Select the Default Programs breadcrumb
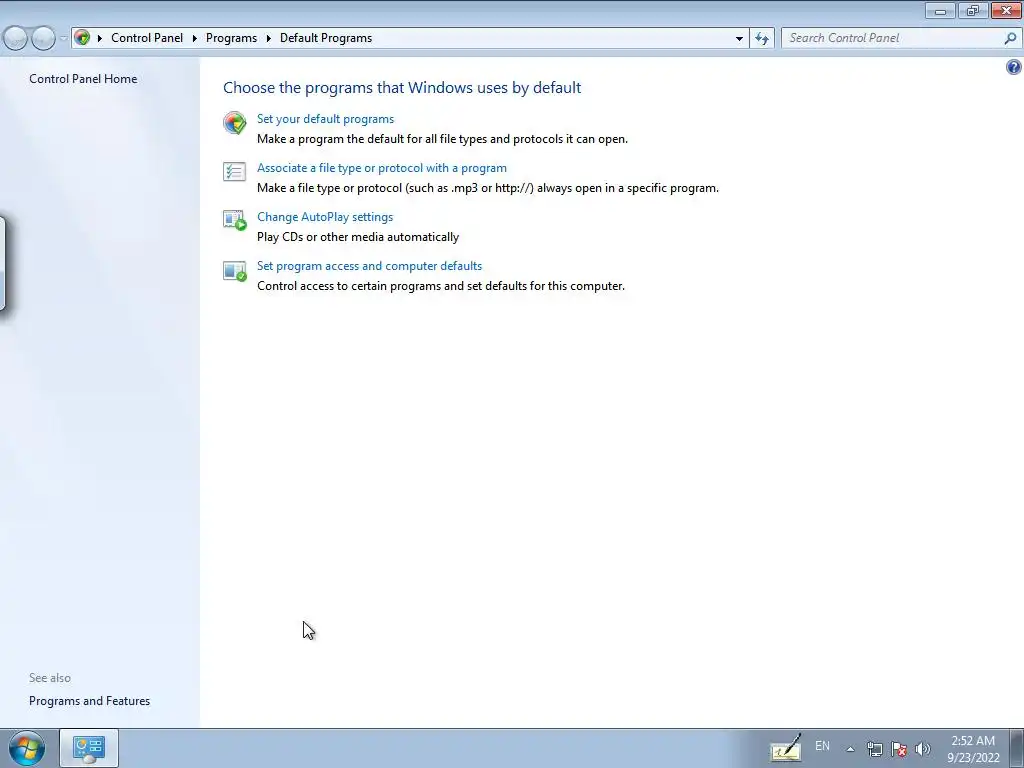This screenshot has width=1024, height=768. point(326,38)
